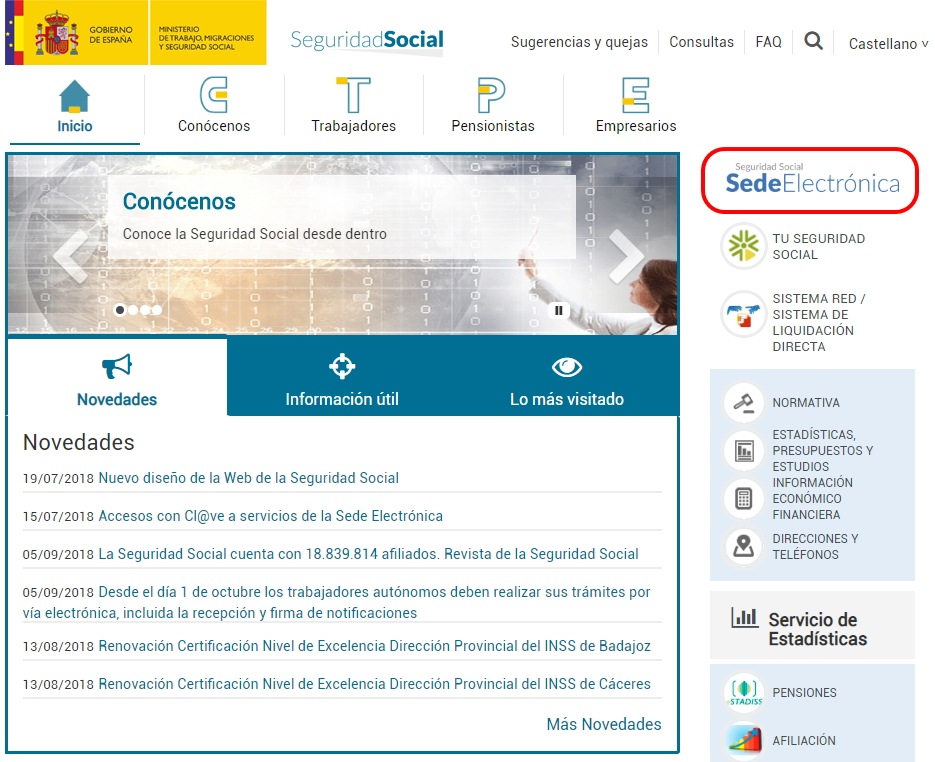Go to previous banner slide arrow
Screen dimensions: 935x762
[x=70, y=257]
